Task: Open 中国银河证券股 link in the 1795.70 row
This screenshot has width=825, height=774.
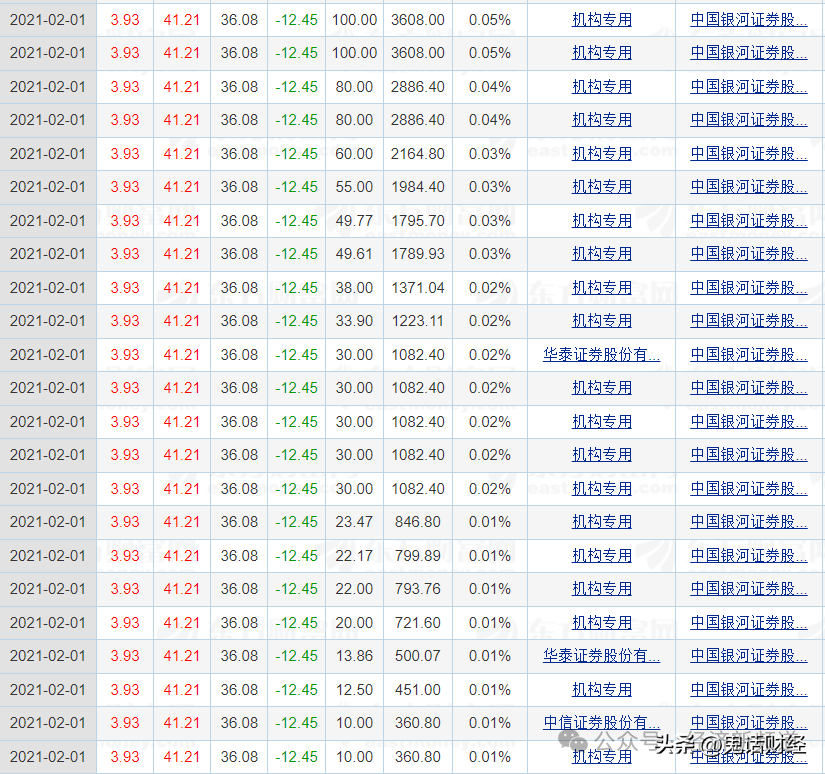Action: [749, 220]
